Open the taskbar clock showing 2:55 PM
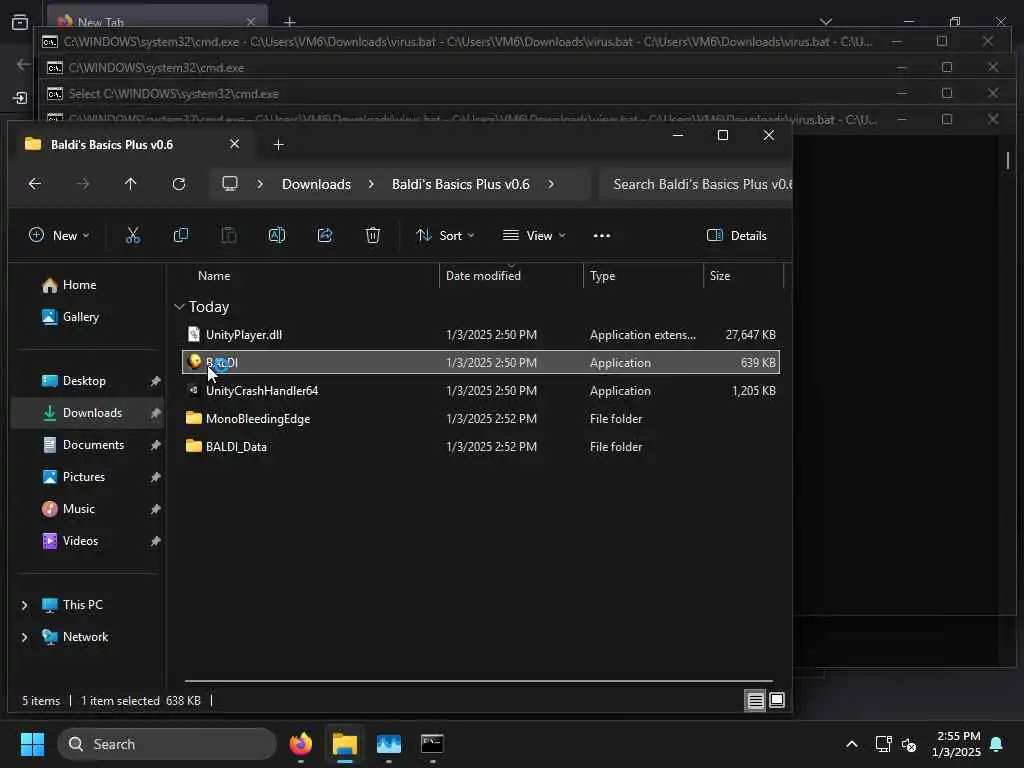 pyautogui.click(x=957, y=744)
